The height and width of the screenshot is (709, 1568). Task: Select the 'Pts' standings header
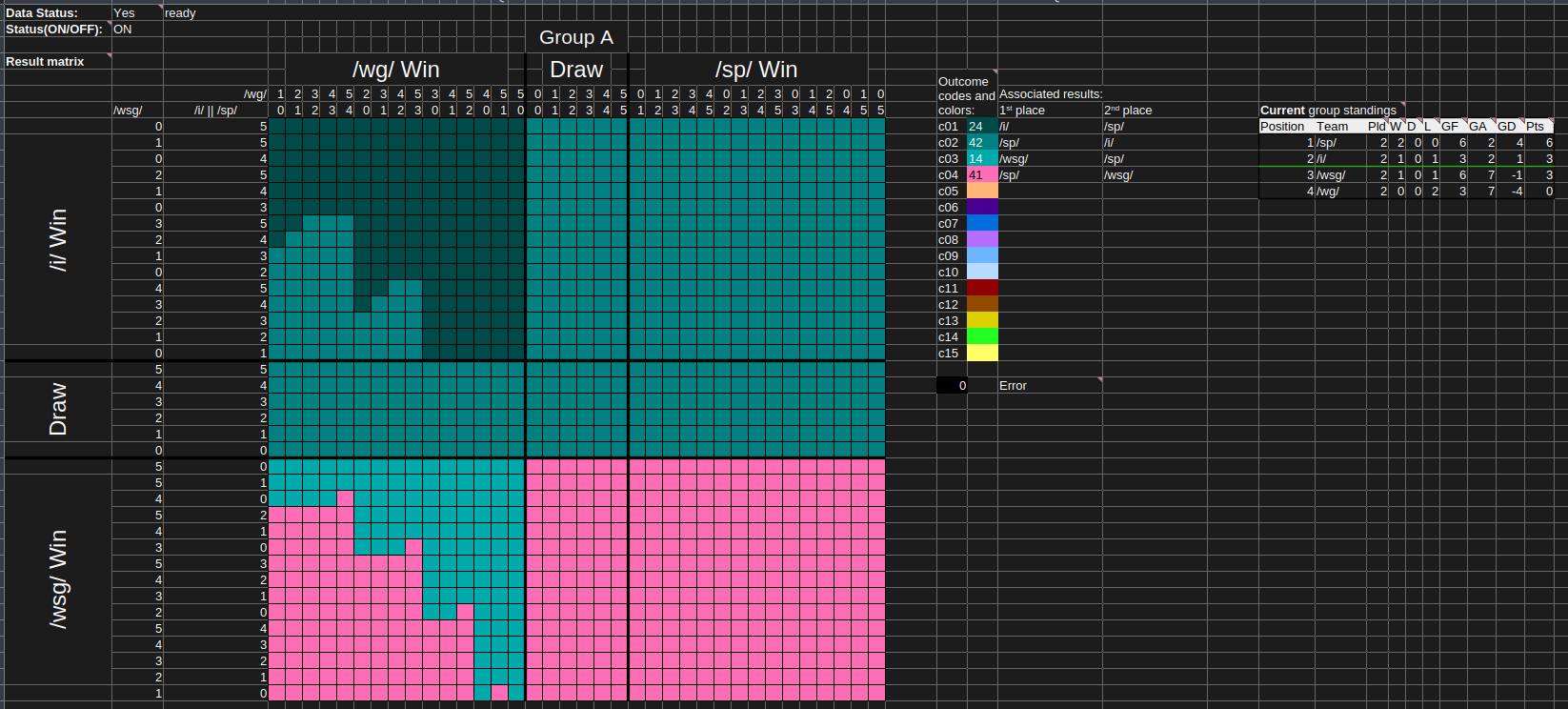(1535, 126)
